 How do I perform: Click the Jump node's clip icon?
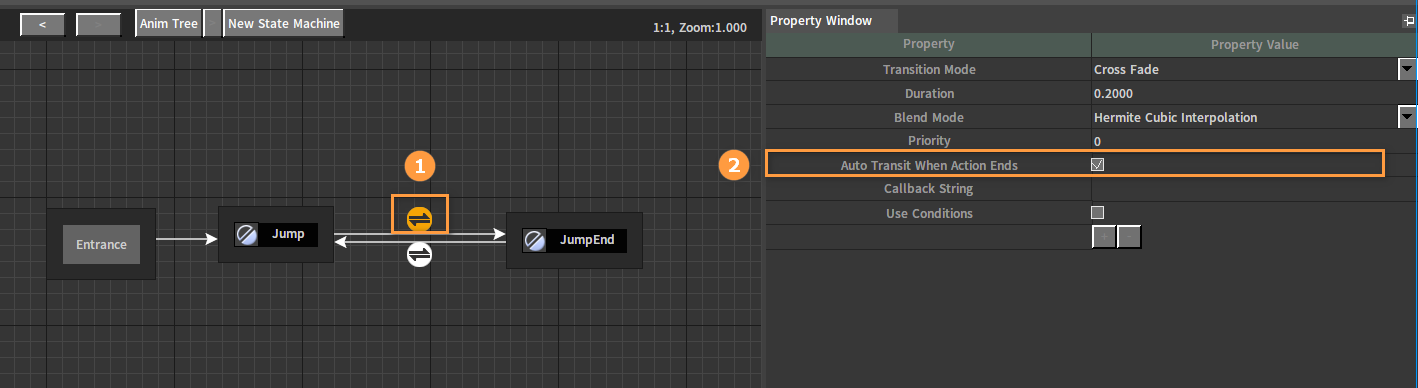[247, 235]
